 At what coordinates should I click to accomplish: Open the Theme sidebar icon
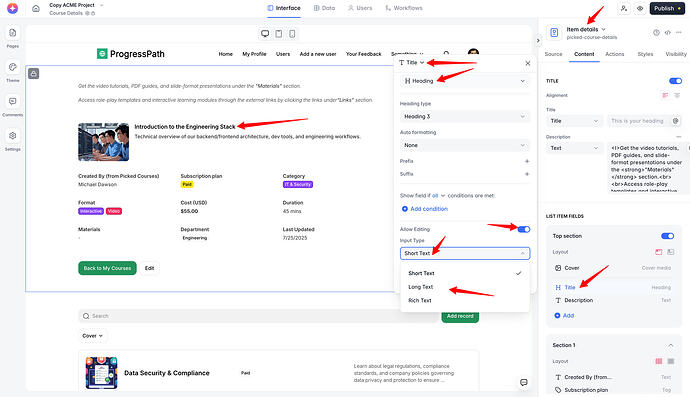pos(12,67)
